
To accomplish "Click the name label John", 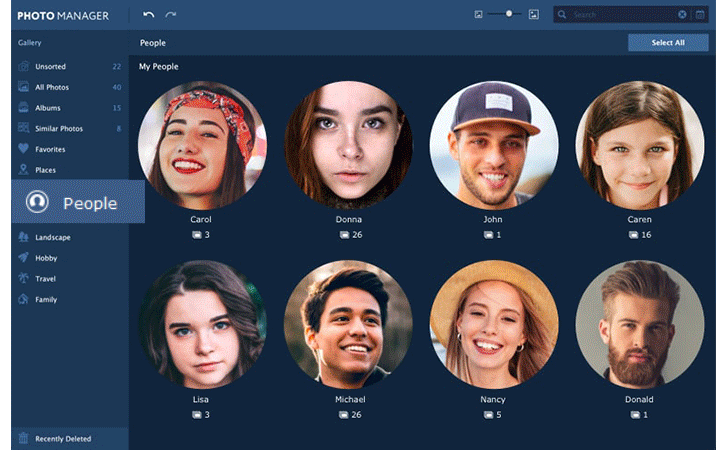I will [x=493, y=219].
